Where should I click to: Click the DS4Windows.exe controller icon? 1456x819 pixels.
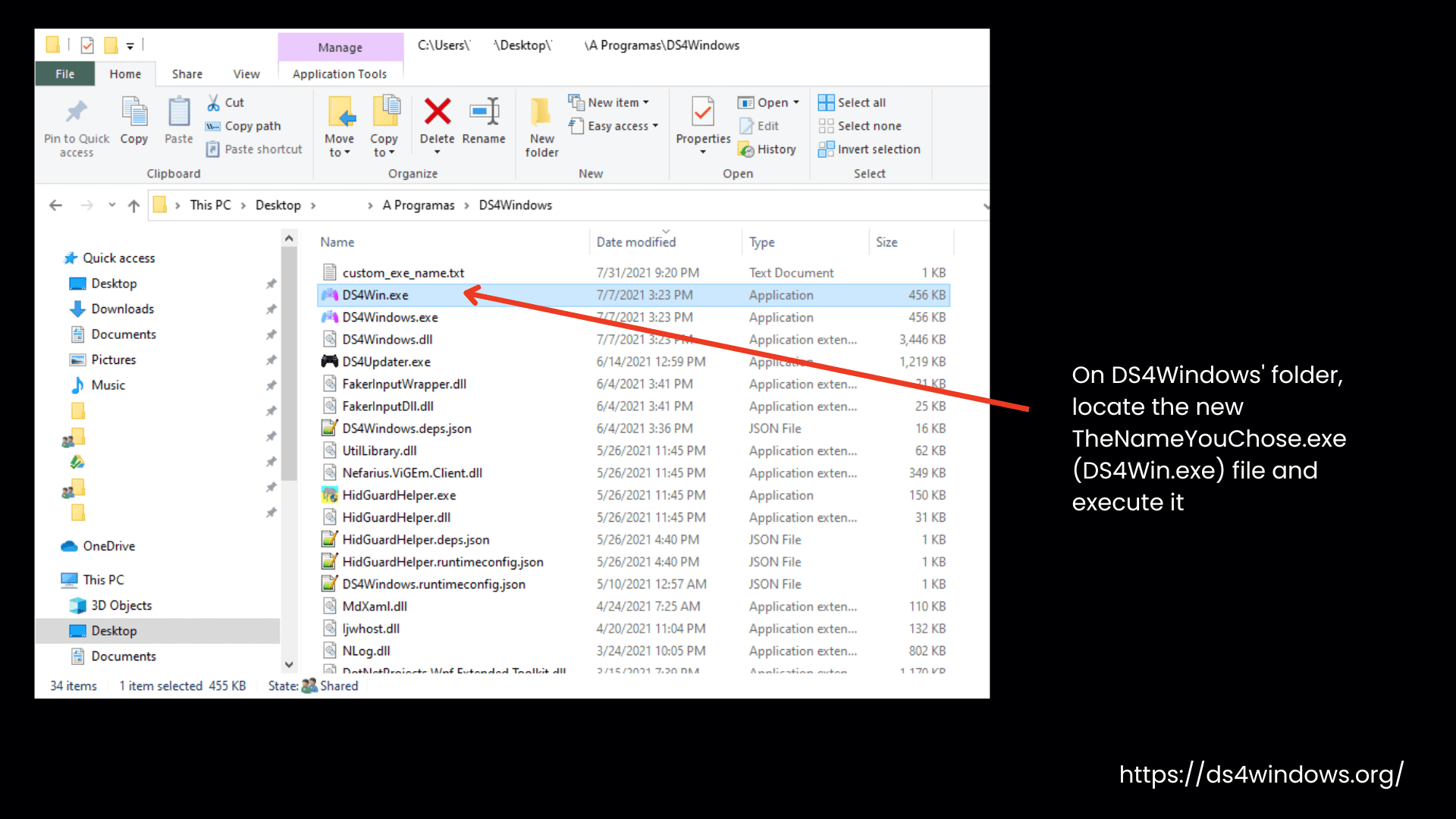[x=329, y=317]
